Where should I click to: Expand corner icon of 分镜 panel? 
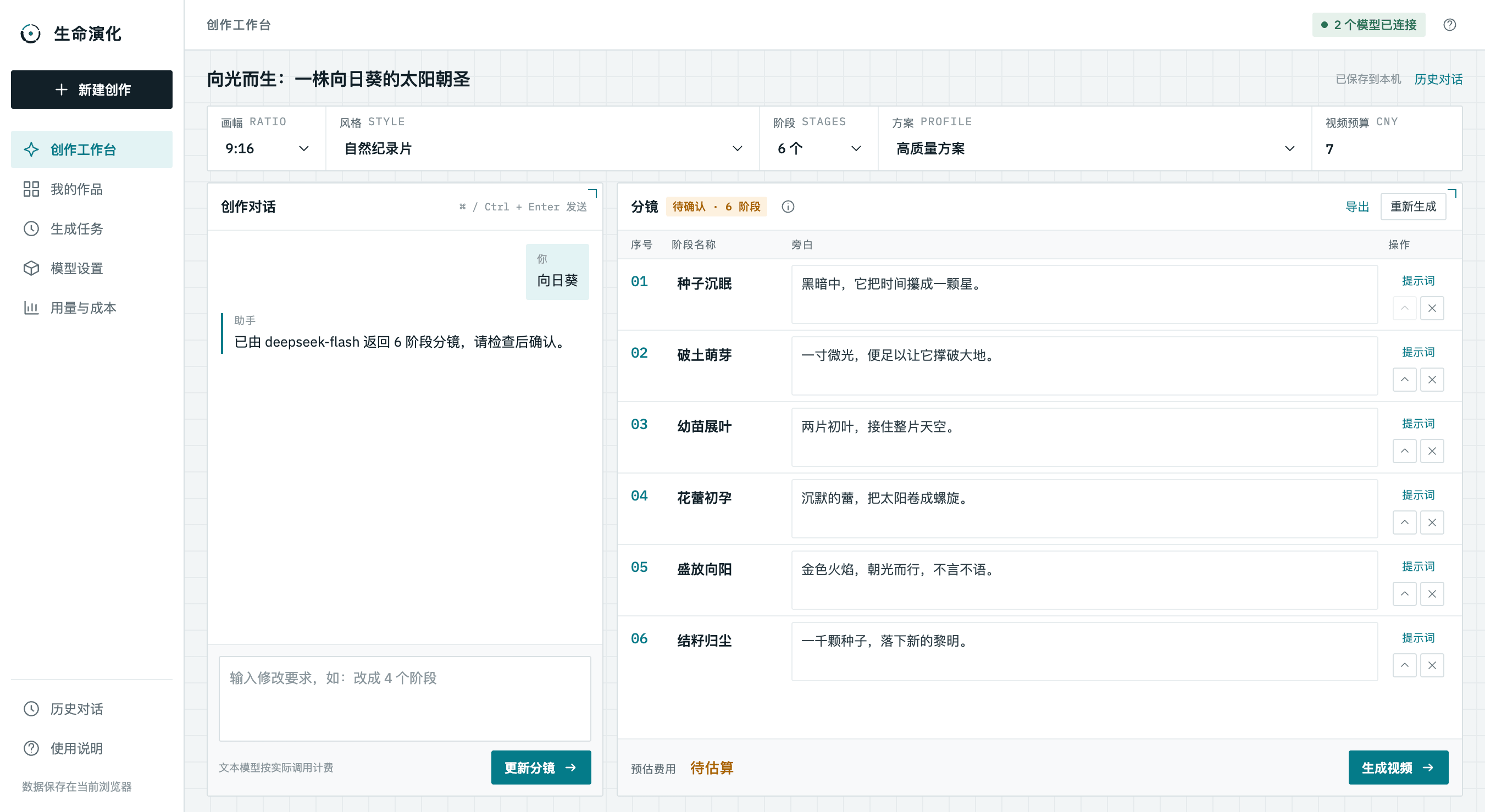pos(1452,193)
